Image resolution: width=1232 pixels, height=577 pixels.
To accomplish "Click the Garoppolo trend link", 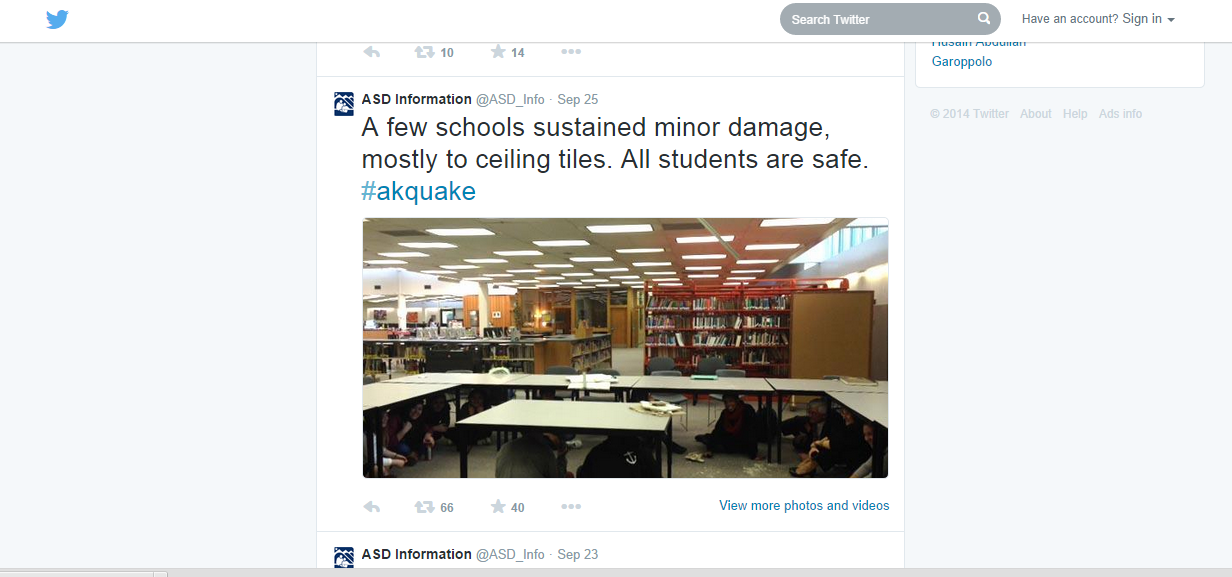I will tap(962, 62).
